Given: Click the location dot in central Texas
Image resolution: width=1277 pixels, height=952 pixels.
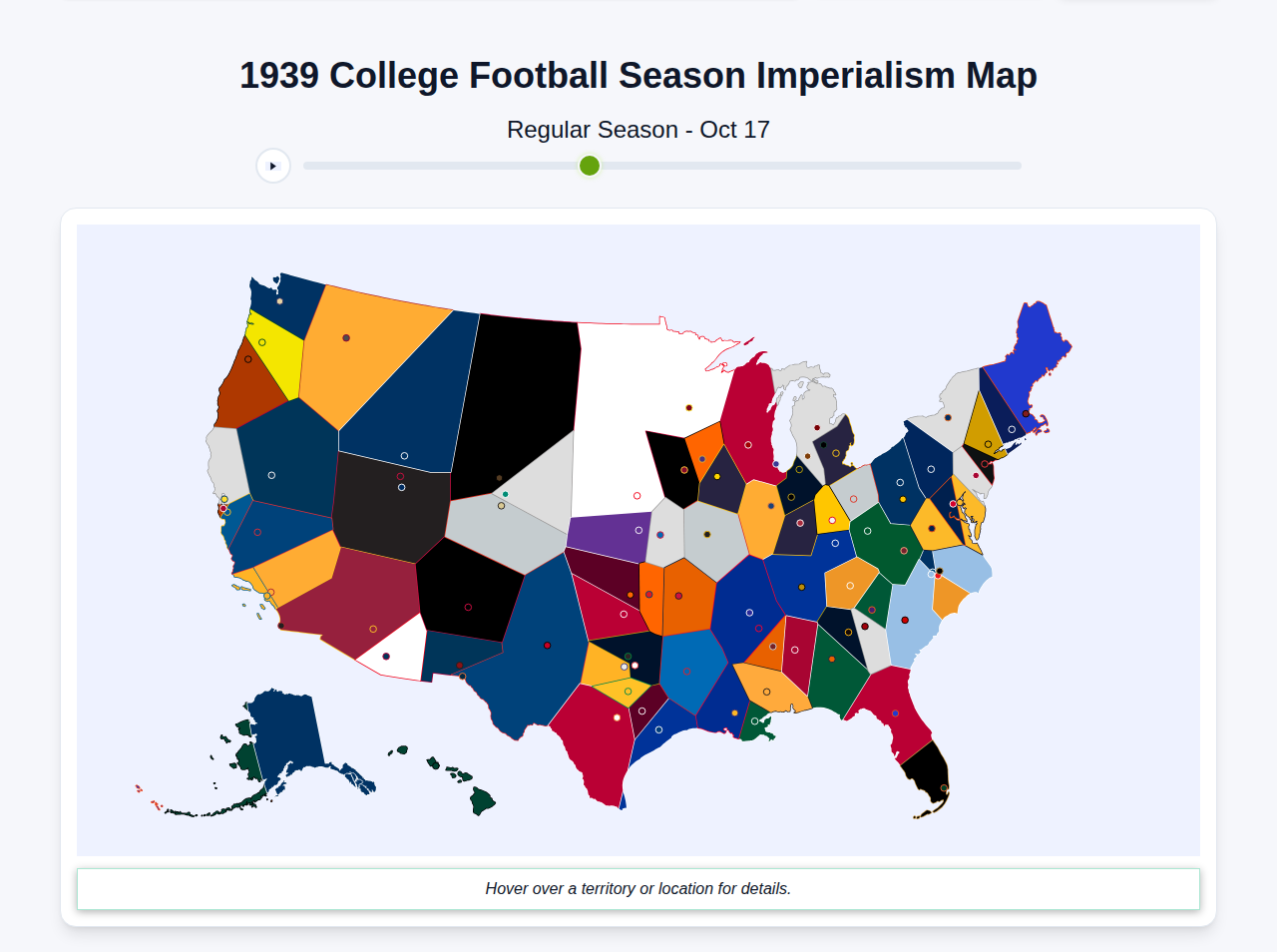Looking at the screenshot, I should pos(617,717).
